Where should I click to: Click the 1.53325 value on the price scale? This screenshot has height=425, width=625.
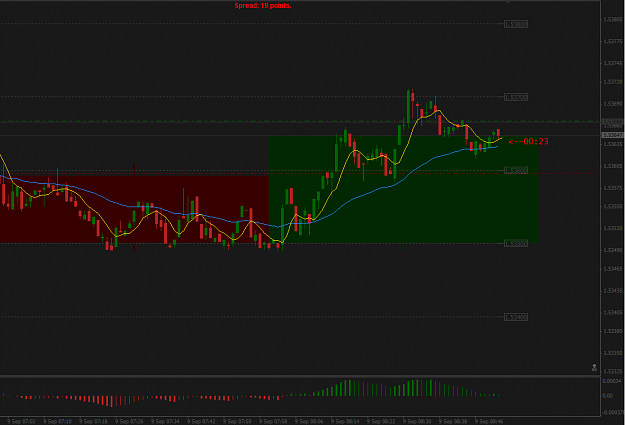point(613,371)
